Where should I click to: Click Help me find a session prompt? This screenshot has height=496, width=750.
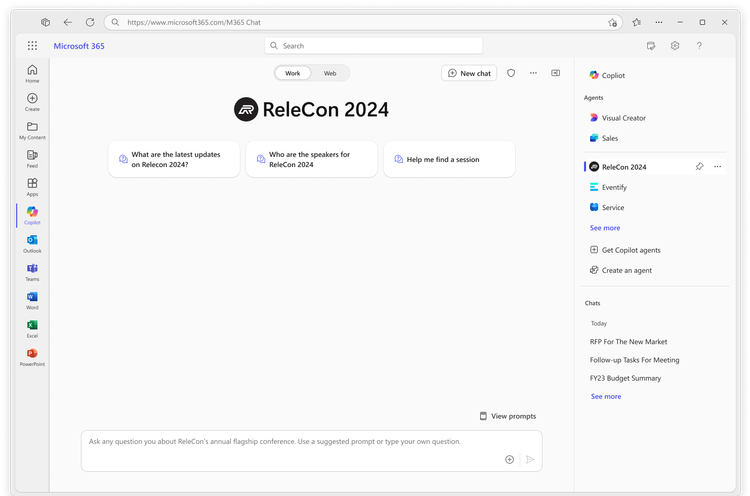tap(449, 159)
